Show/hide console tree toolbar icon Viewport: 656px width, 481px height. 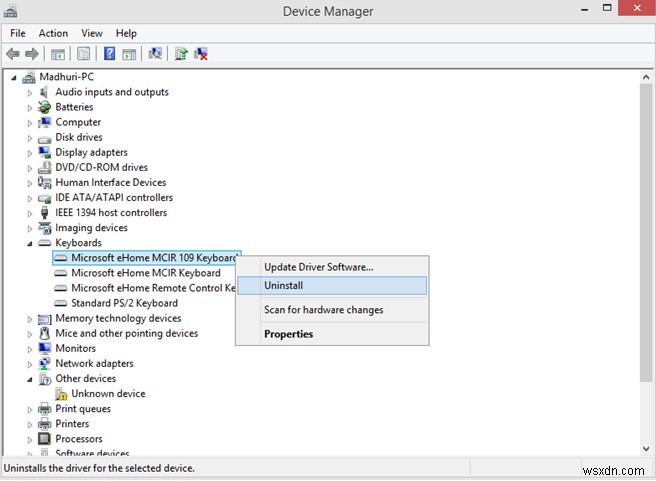(57, 54)
